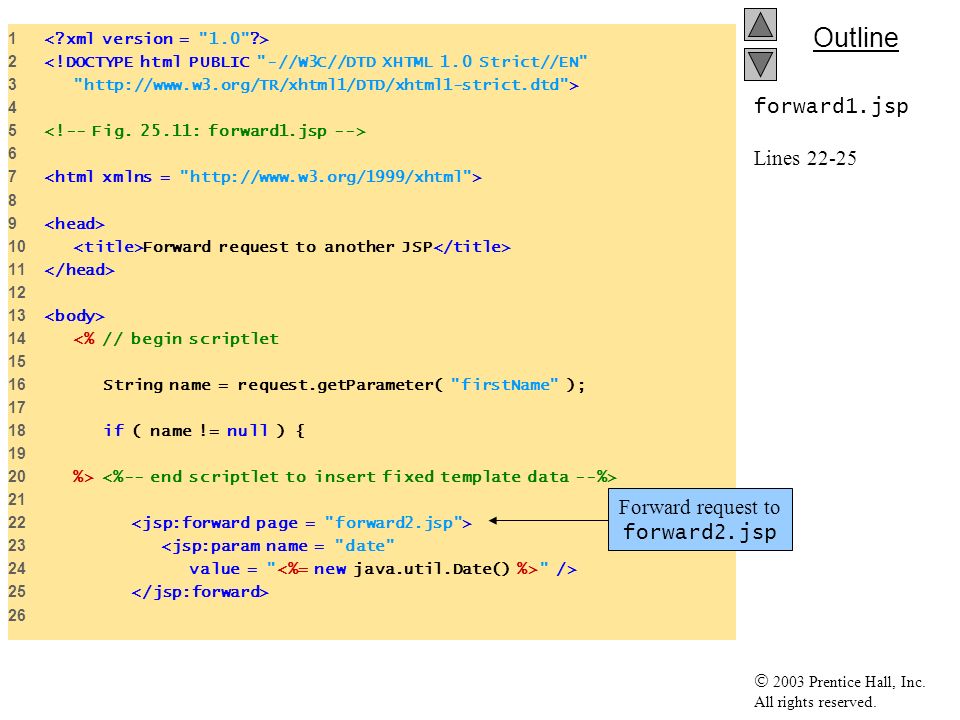The width and height of the screenshot is (960, 720).
Task: Click the 'Forward request to forward2.jsp' callout
Action: (700, 520)
